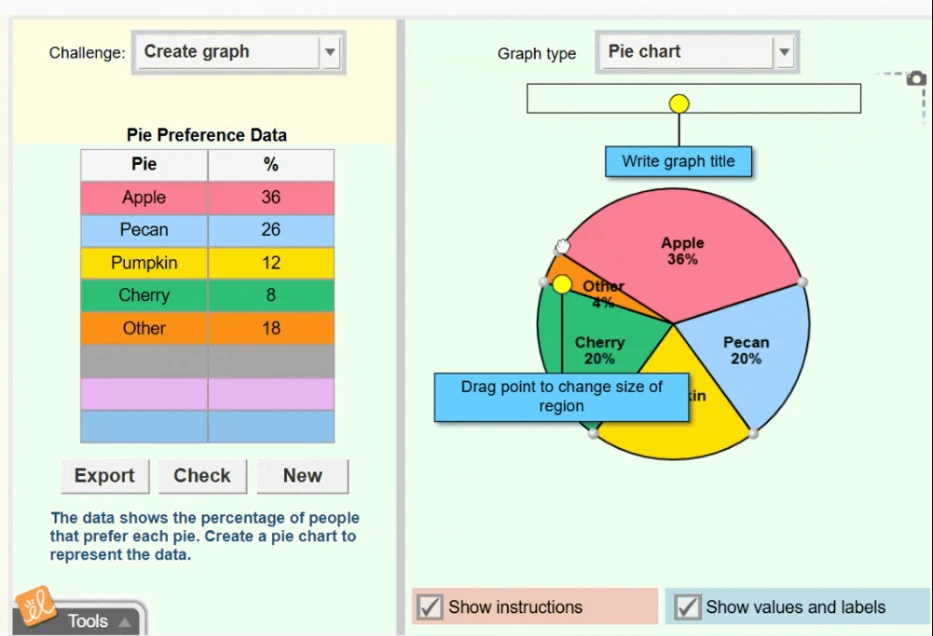Toggle the Show instructions checkbox
This screenshot has width=933, height=636.
(430, 607)
